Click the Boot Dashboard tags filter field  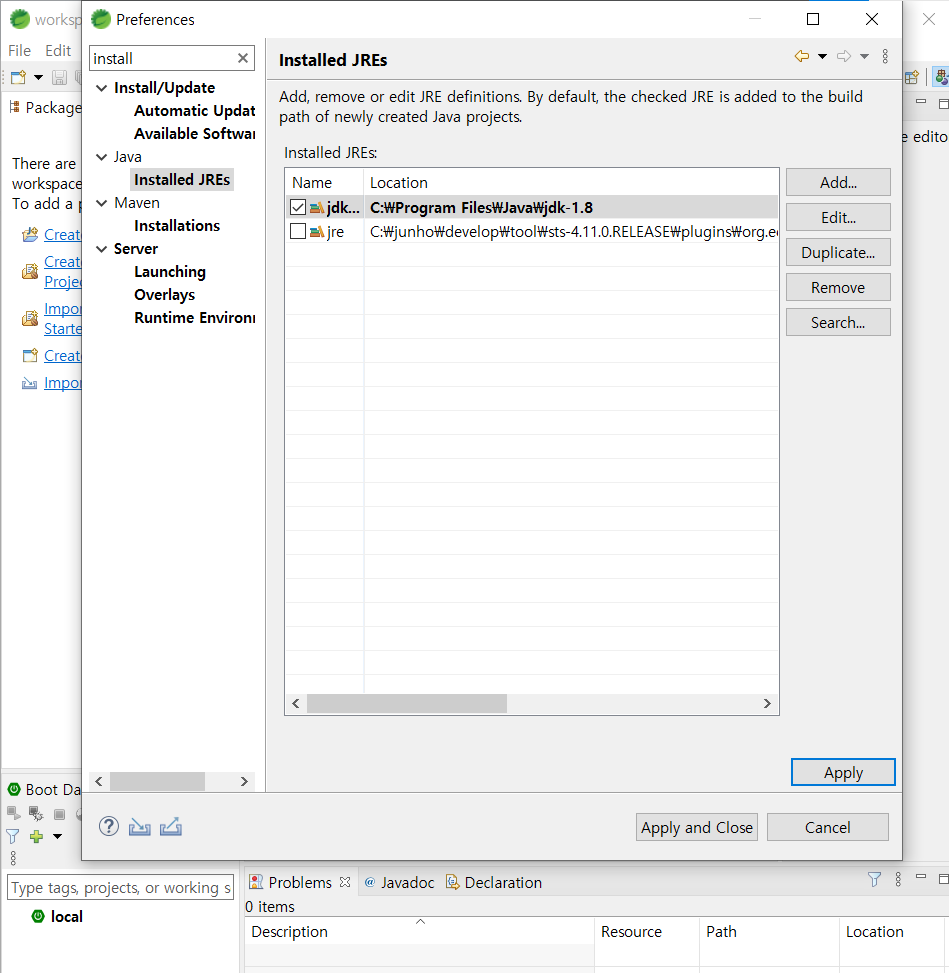[120, 887]
